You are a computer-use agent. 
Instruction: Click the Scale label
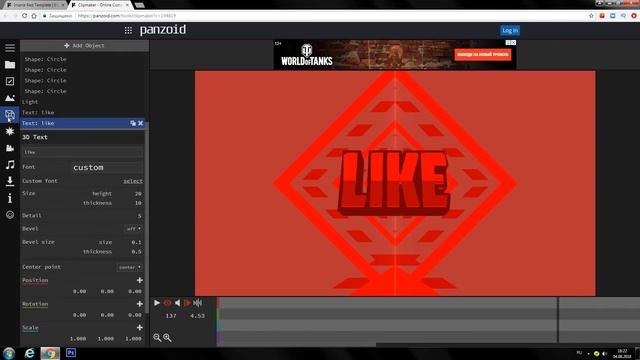(30, 328)
